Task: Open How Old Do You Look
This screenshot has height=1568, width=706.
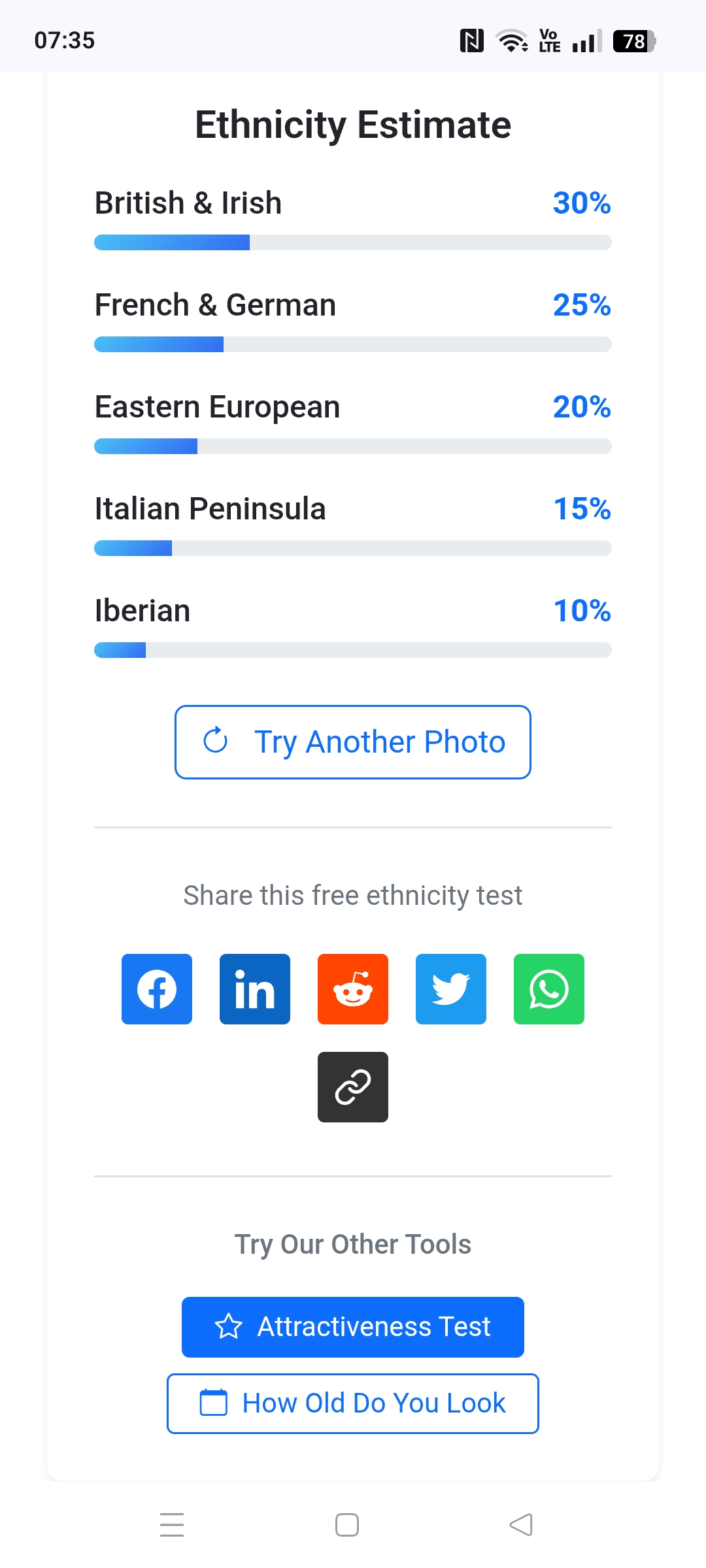Action: (x=353, y=1403)
